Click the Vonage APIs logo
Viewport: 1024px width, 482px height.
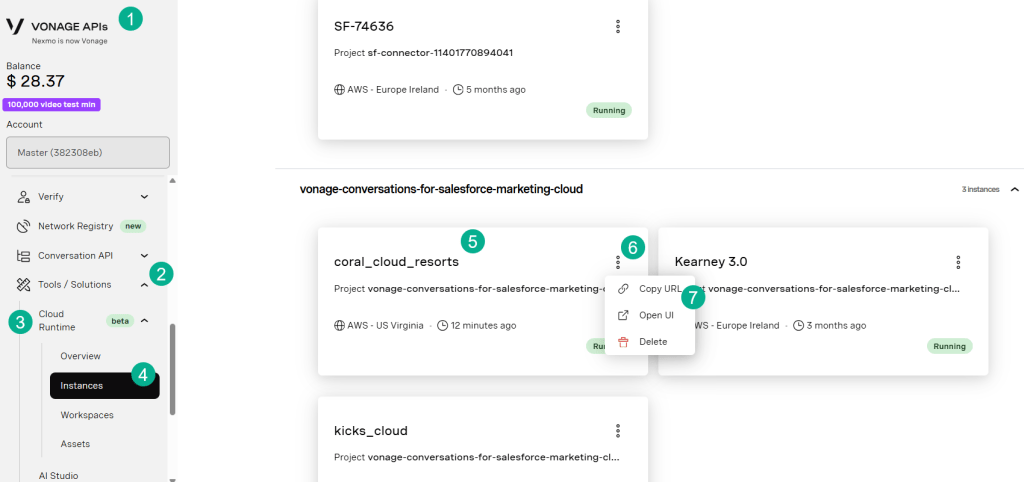point(57,27)
